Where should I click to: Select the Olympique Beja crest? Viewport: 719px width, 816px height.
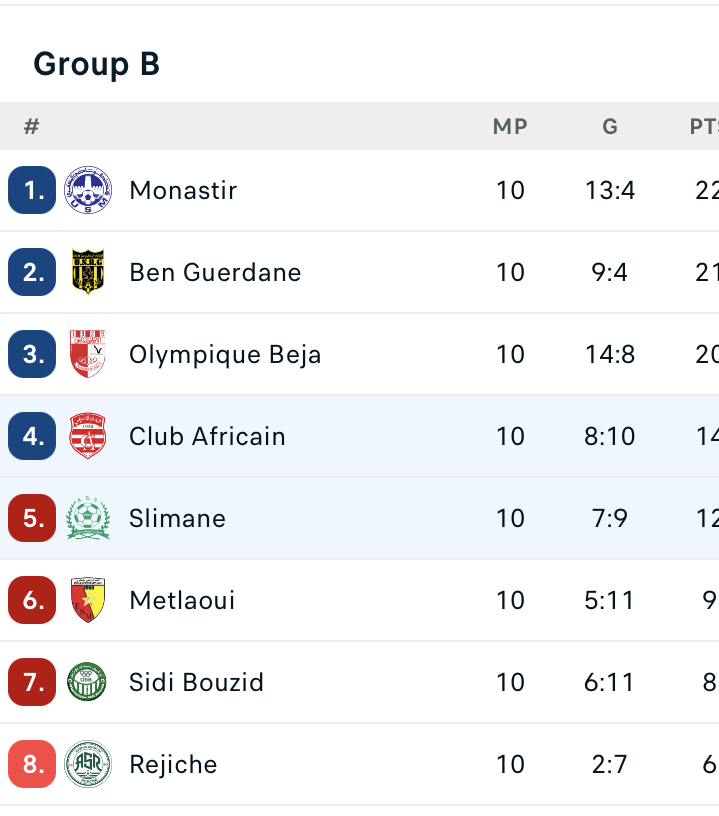(x=87, y=354)
